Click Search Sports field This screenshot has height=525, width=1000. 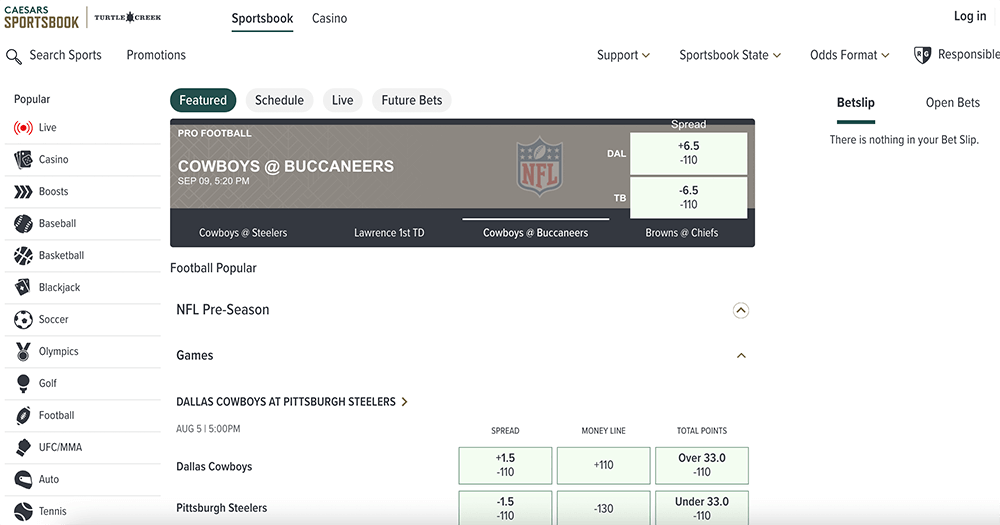point(66,55)
